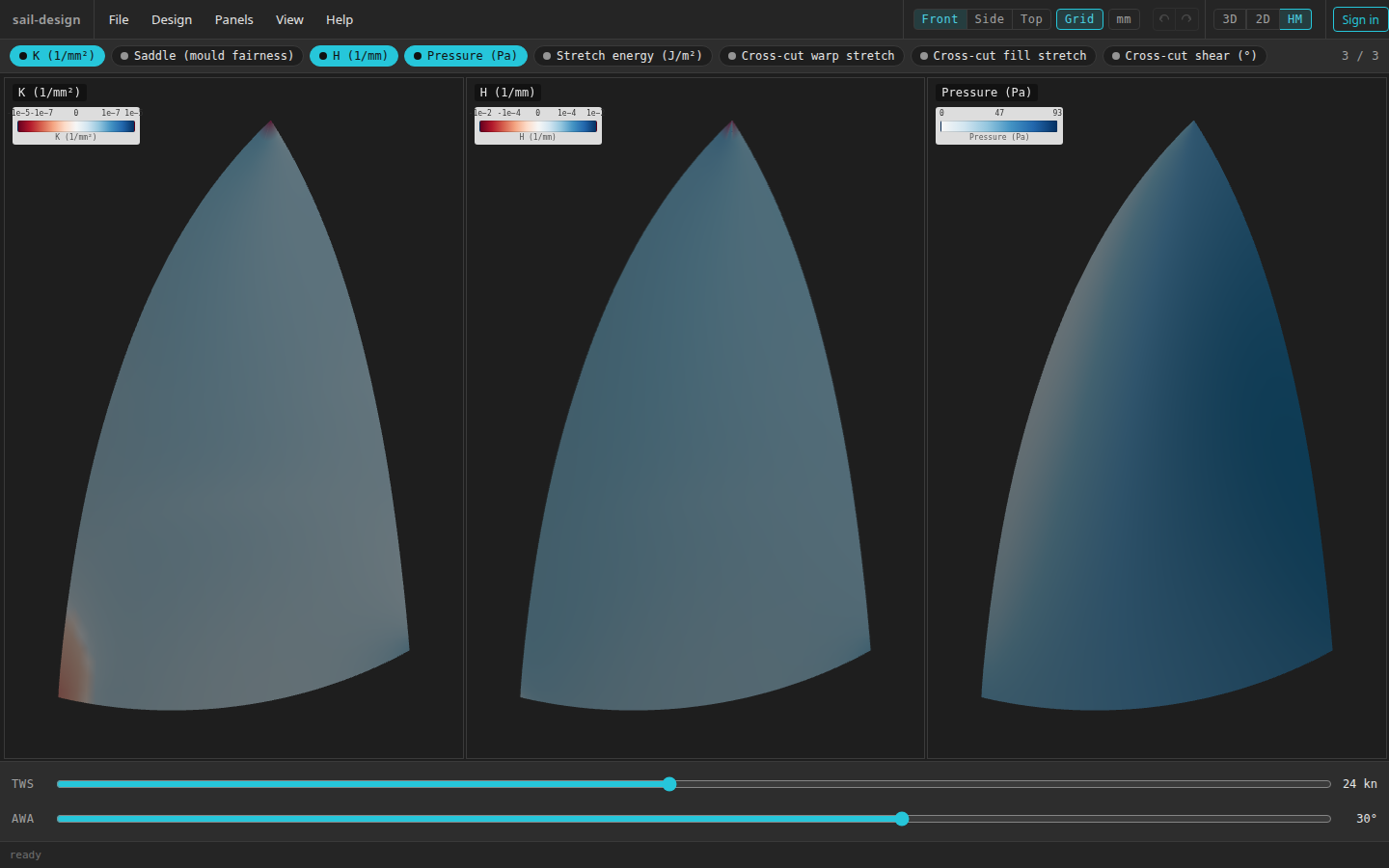Toggle the H (1/mm) heatmap chip

tap(354, 56)
